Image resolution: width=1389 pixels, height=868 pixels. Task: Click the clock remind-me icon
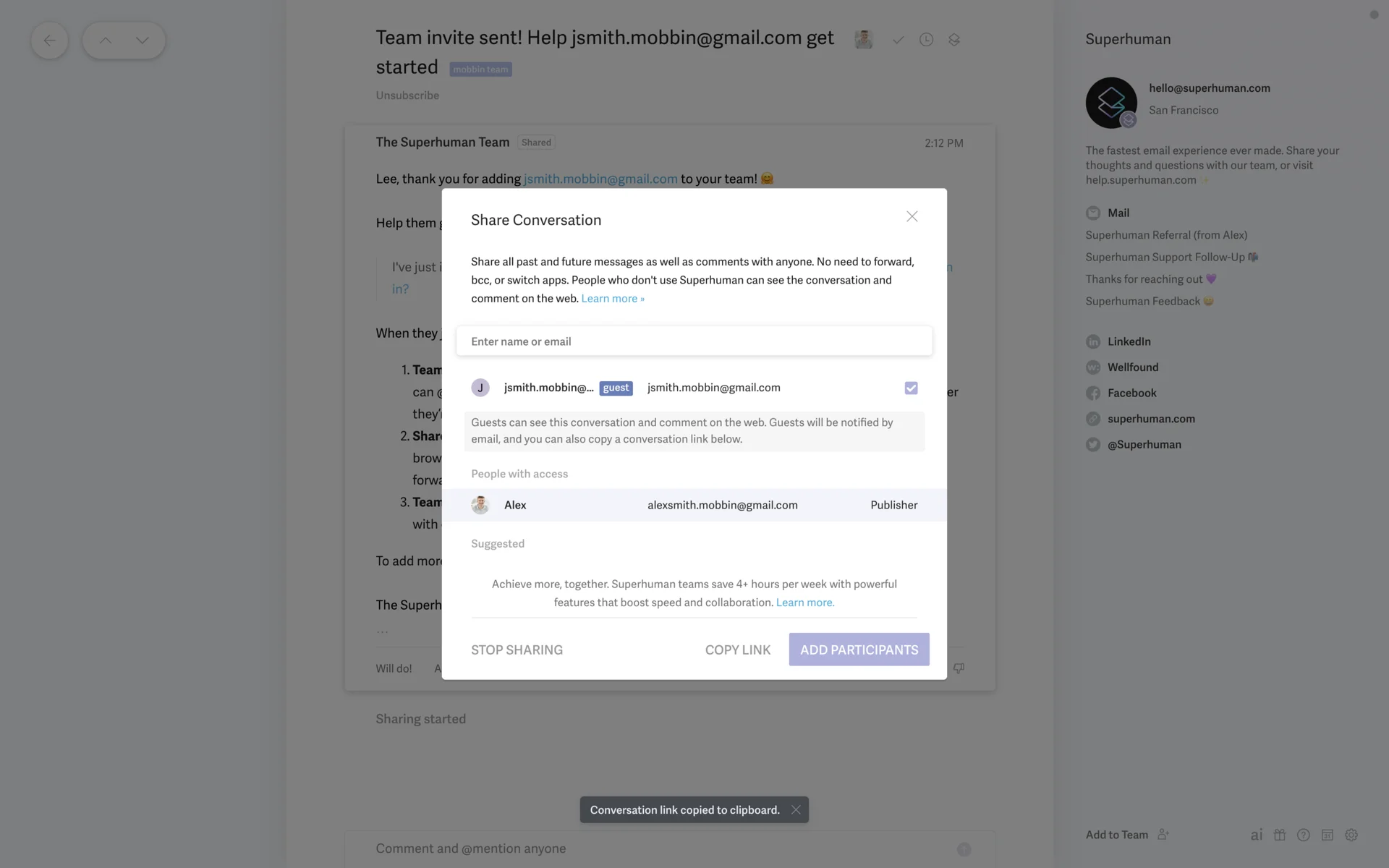pyautogui.click(x=926, y=40)
